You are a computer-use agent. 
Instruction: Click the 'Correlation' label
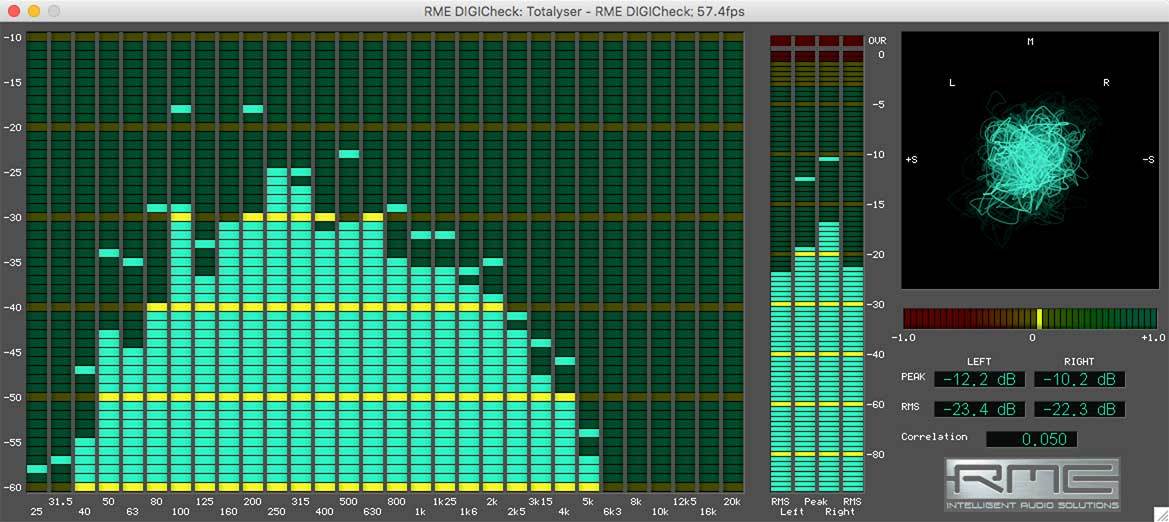tap(933, 437)
